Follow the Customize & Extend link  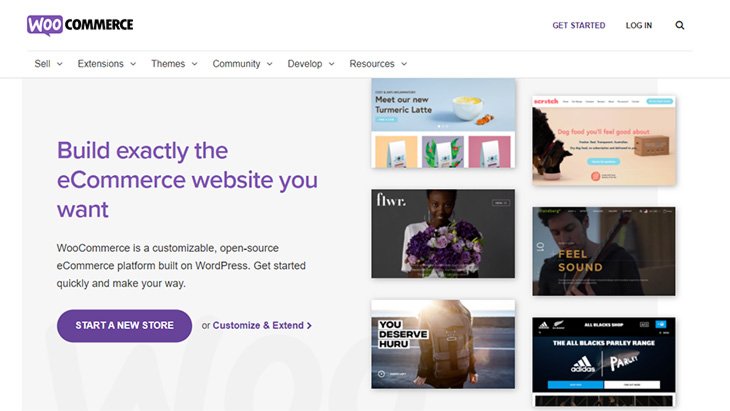[262, 325]
